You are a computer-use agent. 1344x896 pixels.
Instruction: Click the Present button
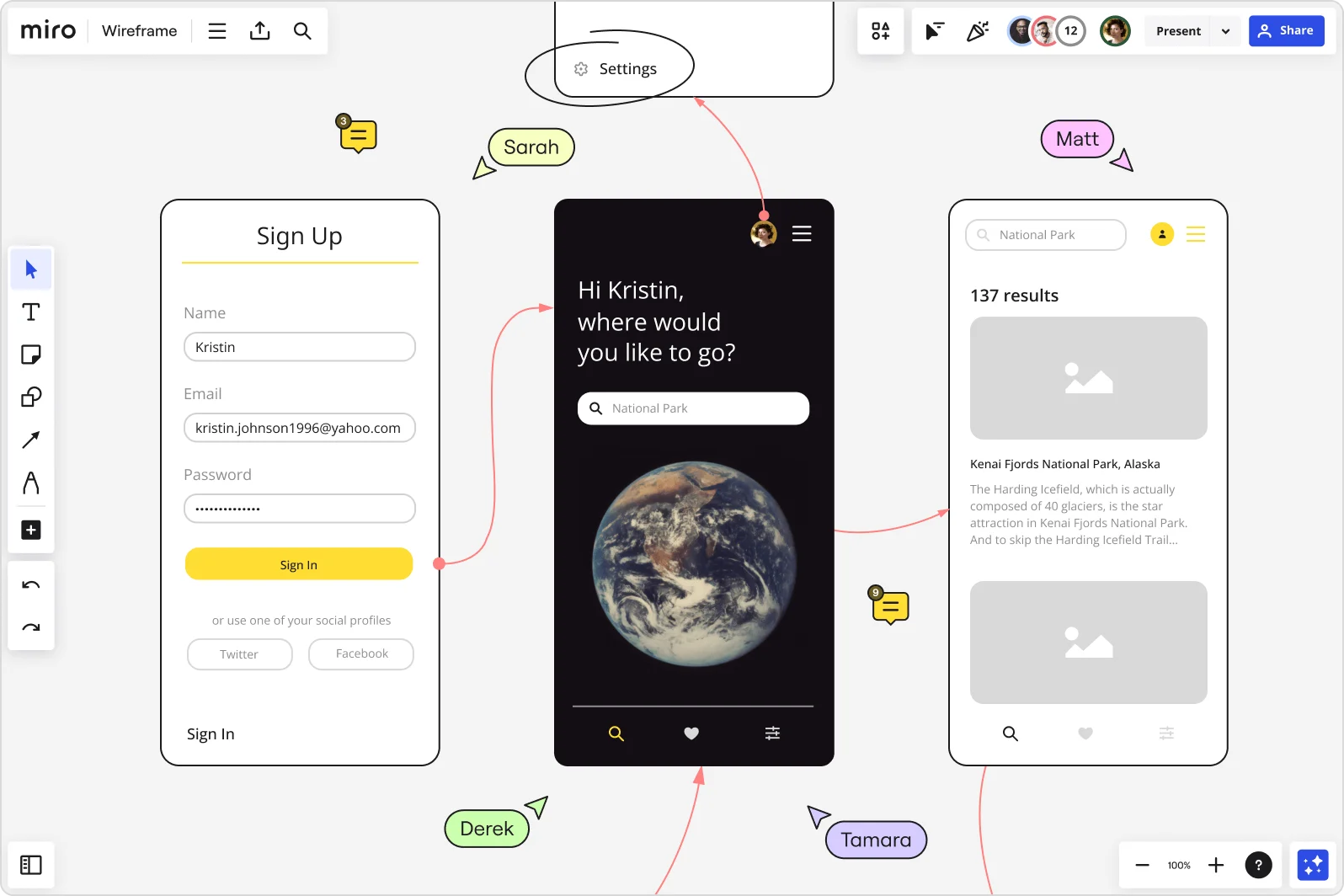(1178, 31)
